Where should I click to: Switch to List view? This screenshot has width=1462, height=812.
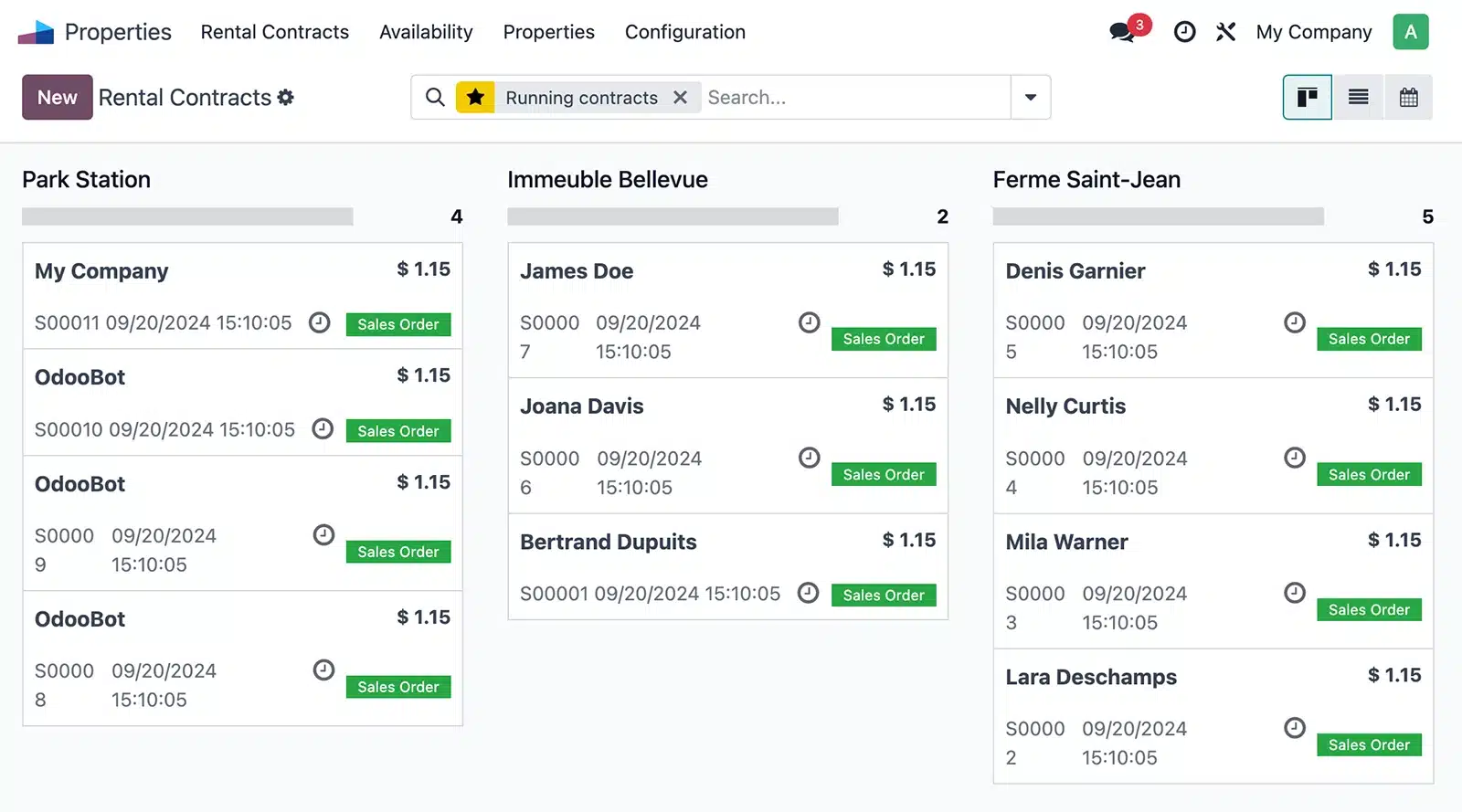click(1358, 98)
